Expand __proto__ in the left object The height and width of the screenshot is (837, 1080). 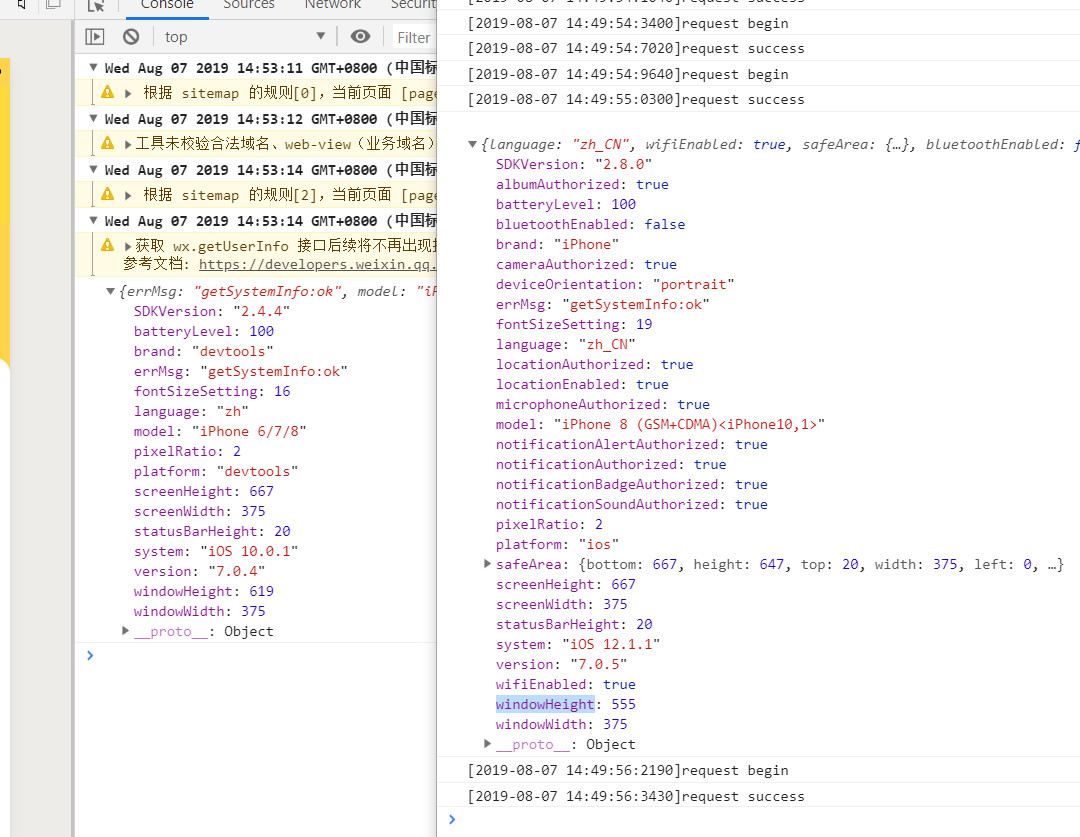point(125,630)
